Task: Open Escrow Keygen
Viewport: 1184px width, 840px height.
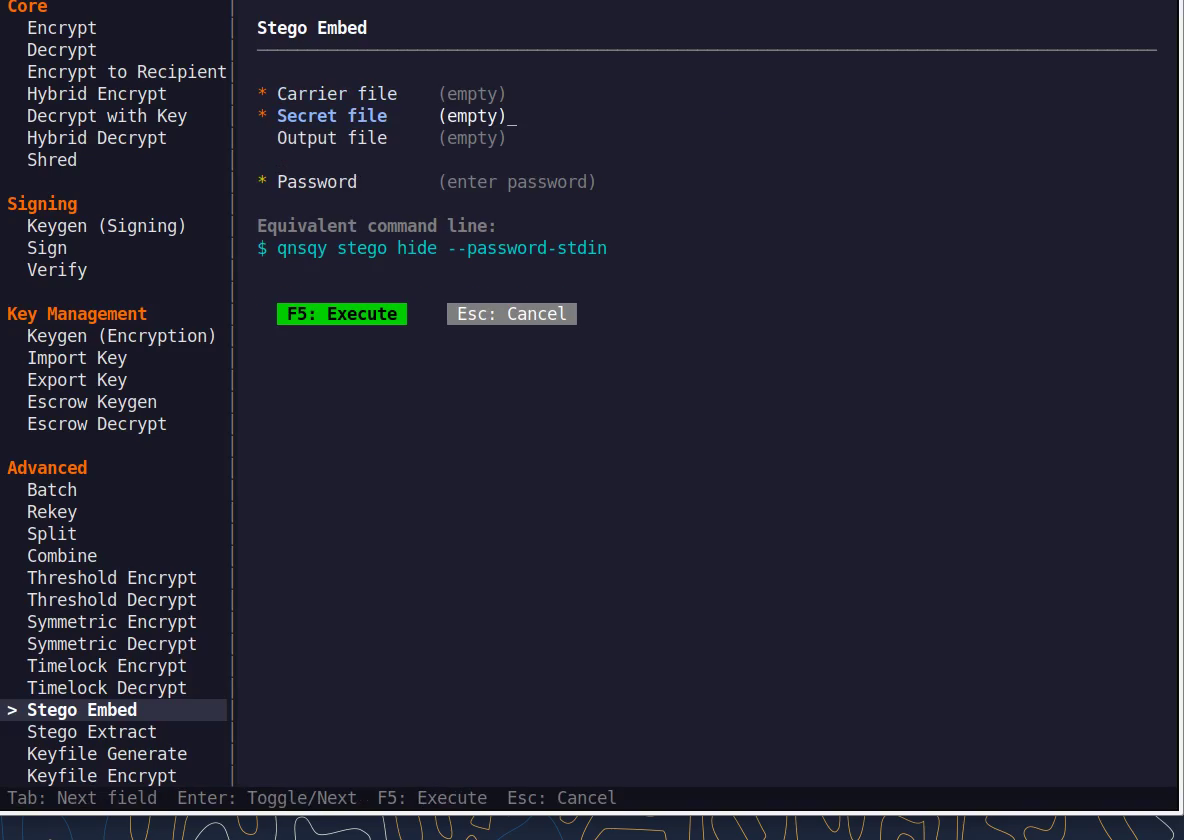Action: (x=92, y=401)
